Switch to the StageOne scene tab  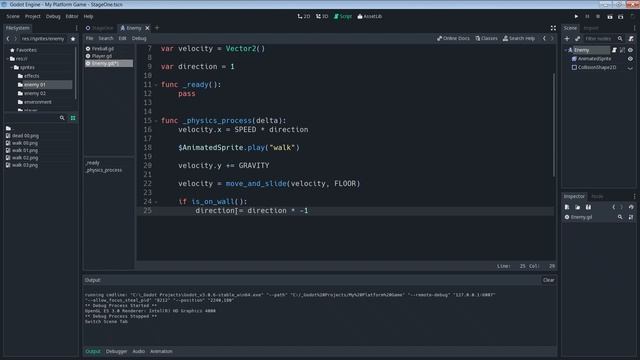coord(99,28)
